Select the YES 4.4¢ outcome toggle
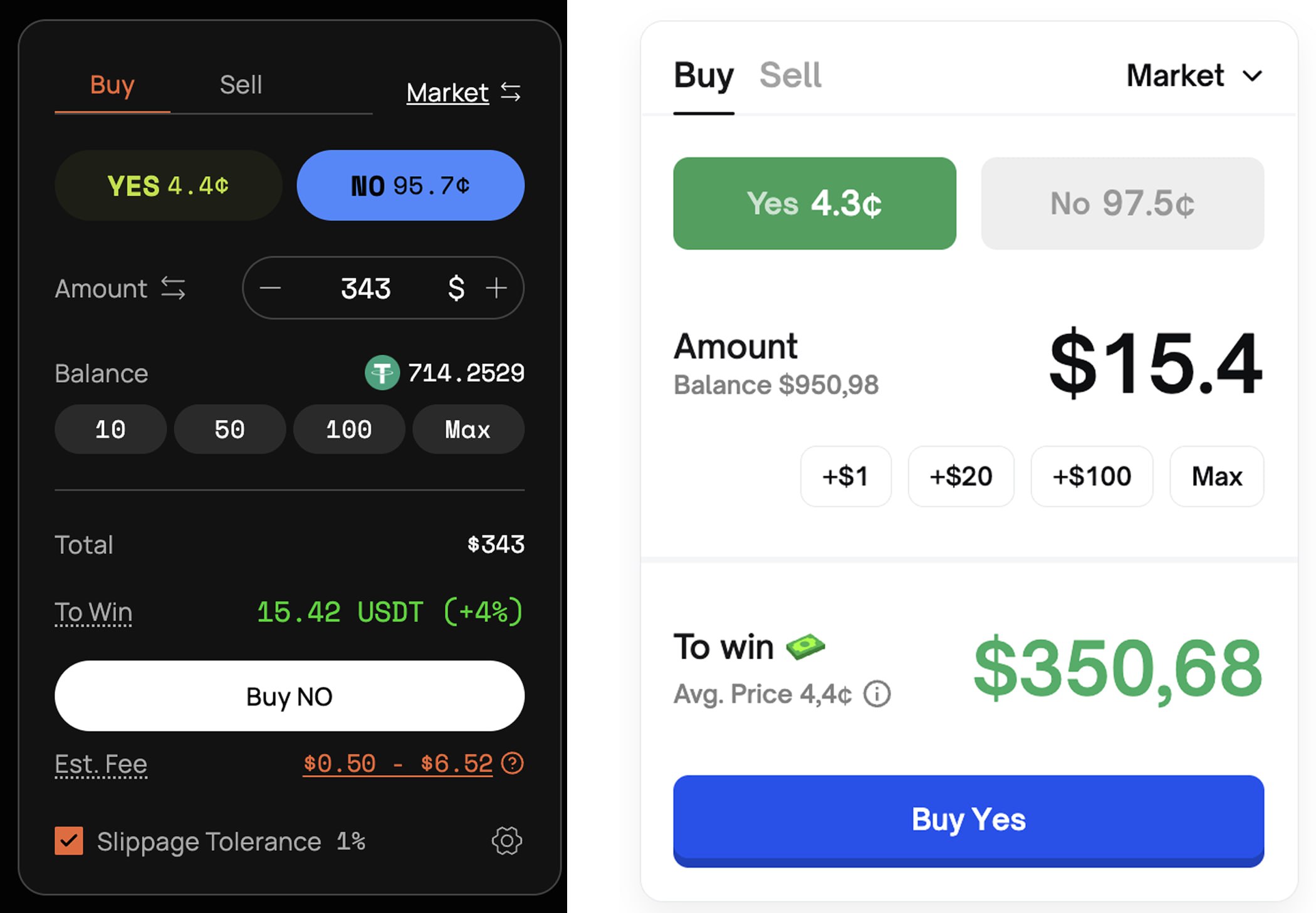Viewport: 1316px width, 913px height. point(168,185)
